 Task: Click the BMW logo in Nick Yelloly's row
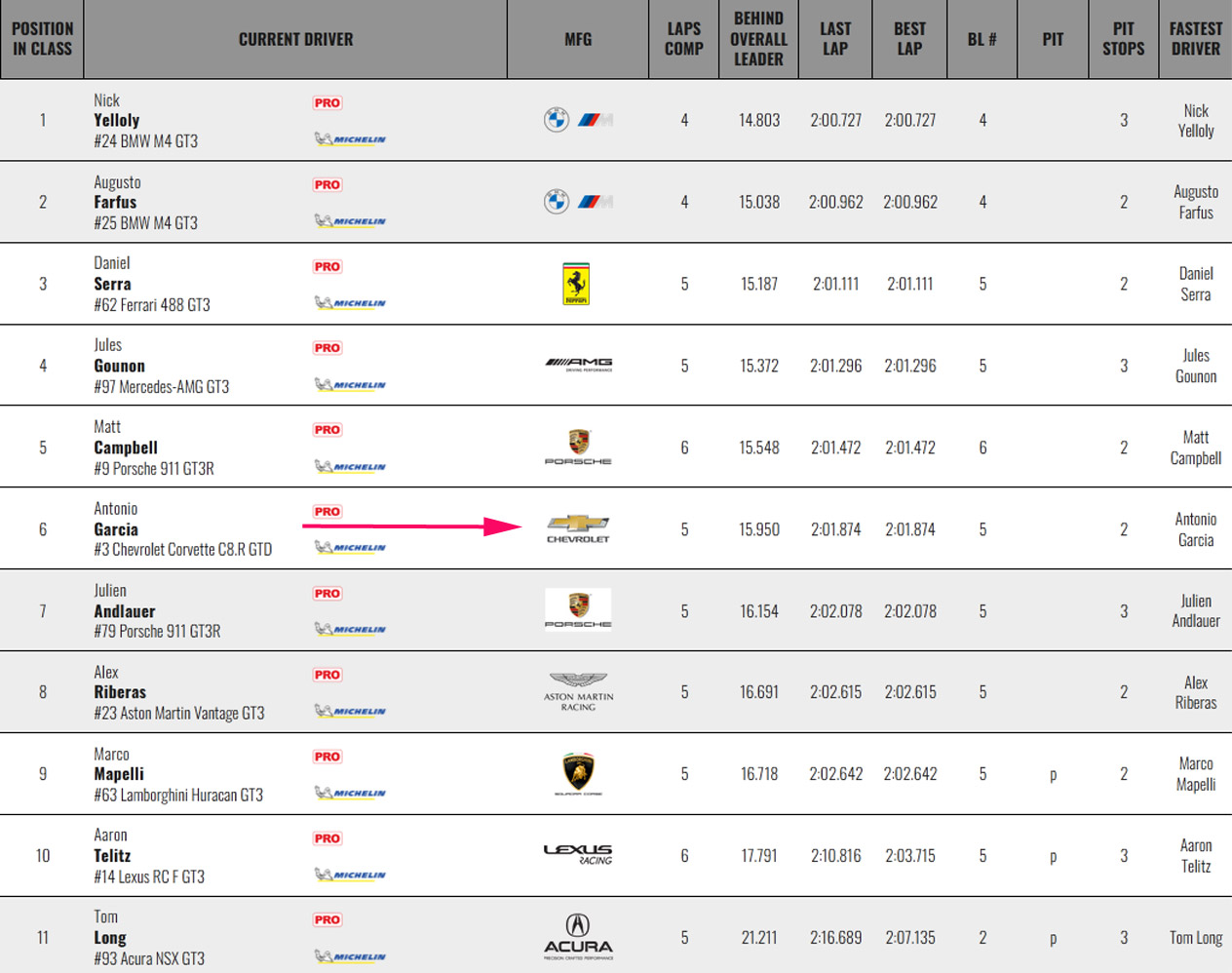(x=557, y=120)
